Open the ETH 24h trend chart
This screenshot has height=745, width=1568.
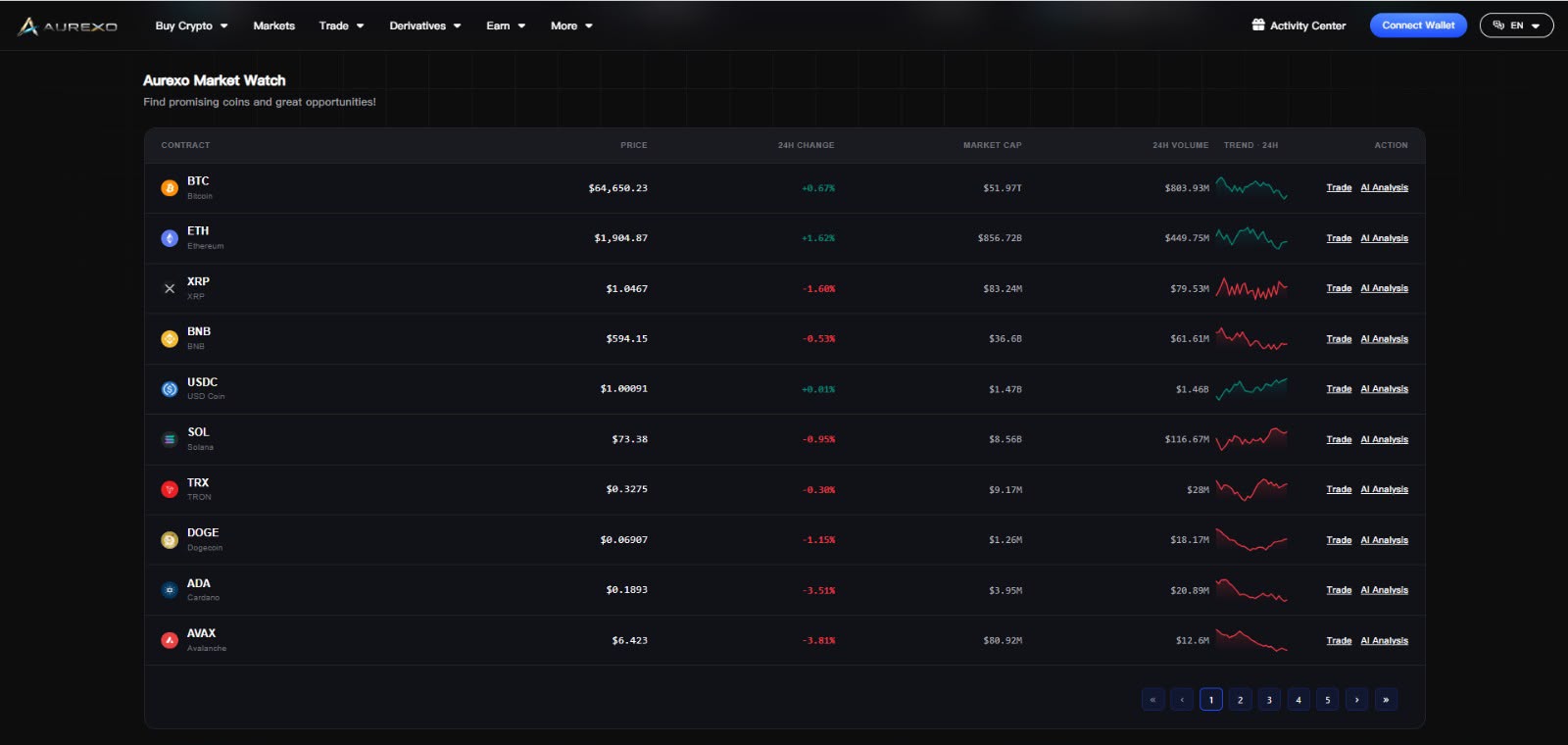1251,238
